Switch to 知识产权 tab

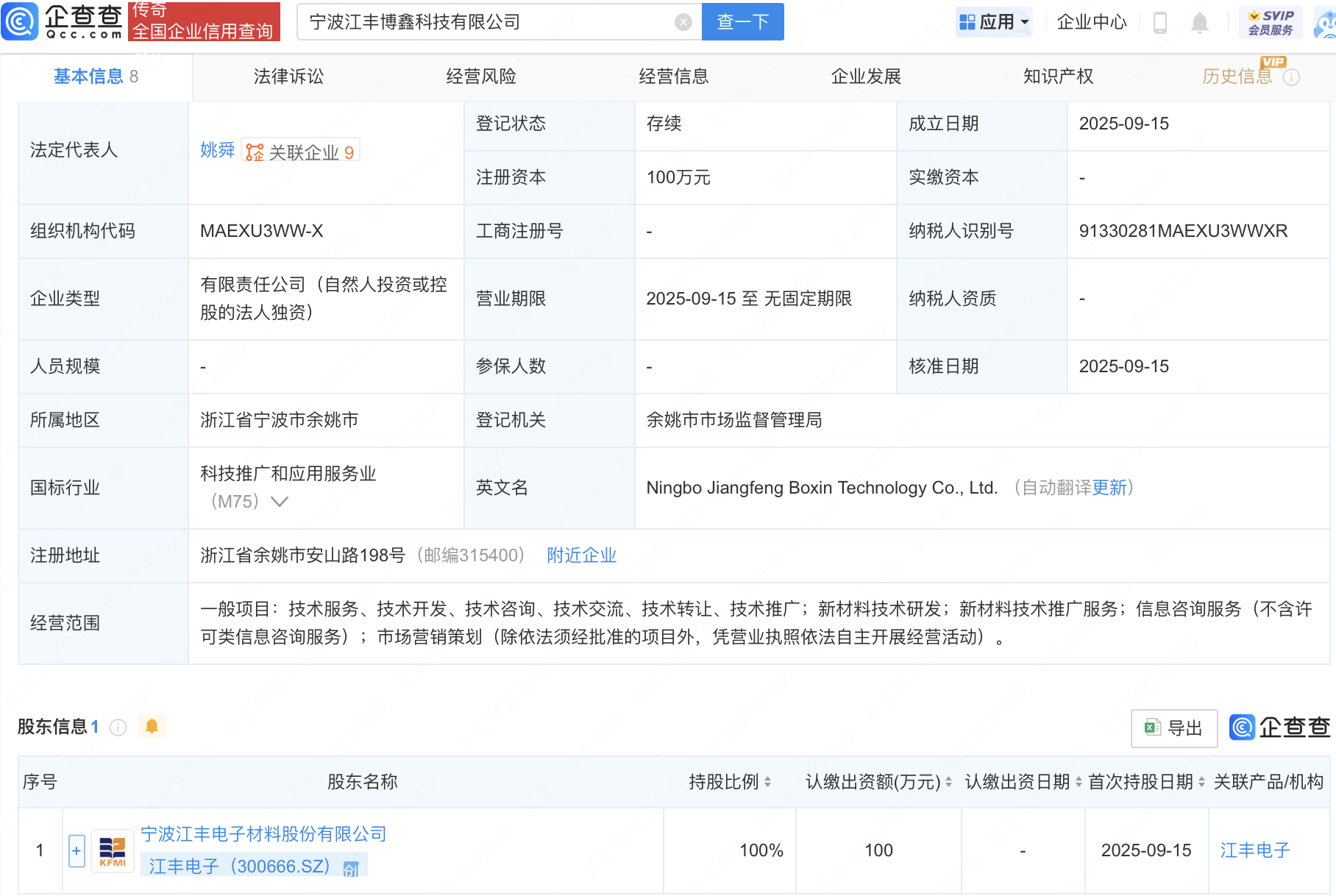click(x=1058, y=77)
